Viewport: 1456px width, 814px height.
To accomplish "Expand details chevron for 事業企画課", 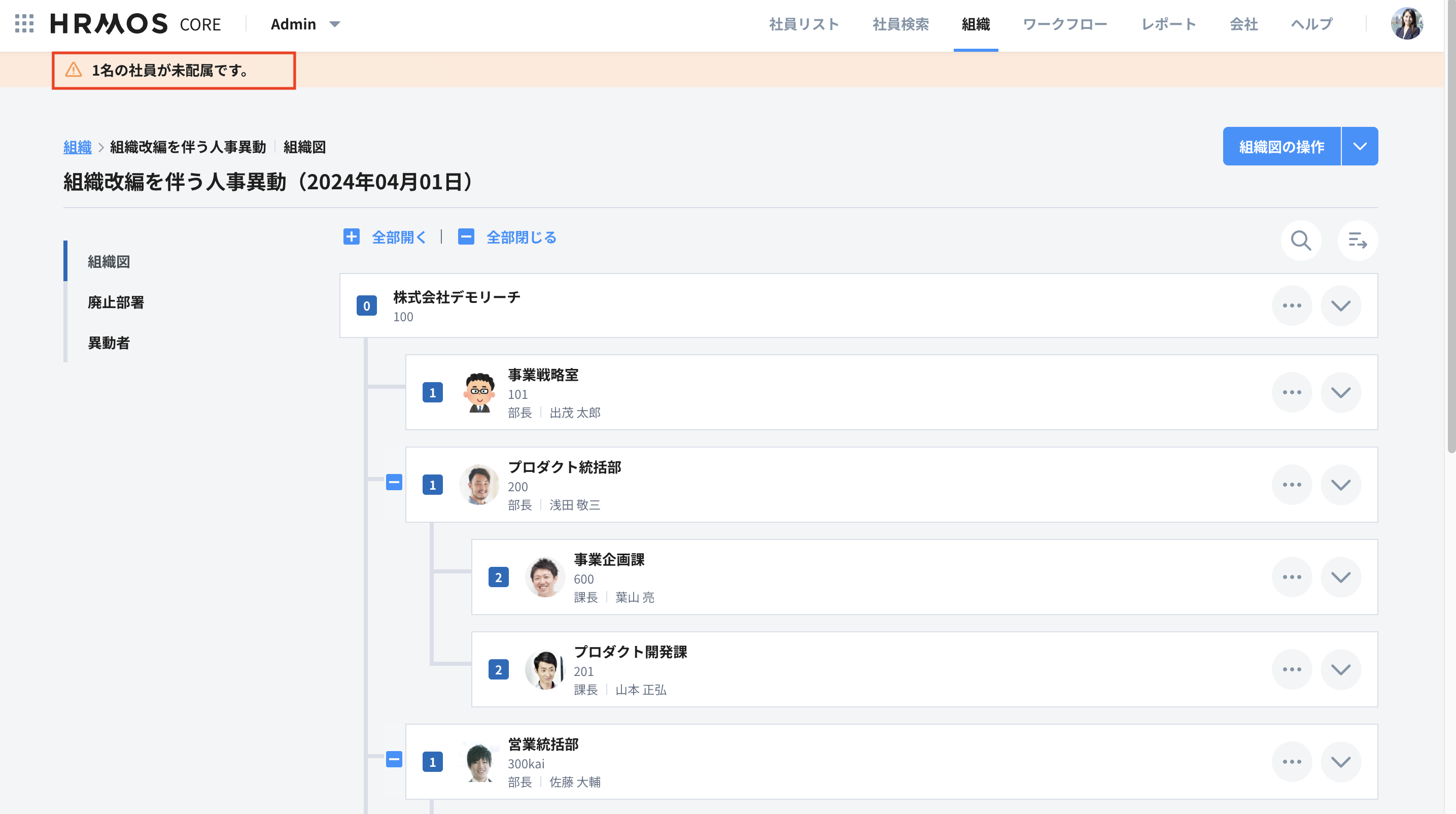I will [x=1340, y=577].
